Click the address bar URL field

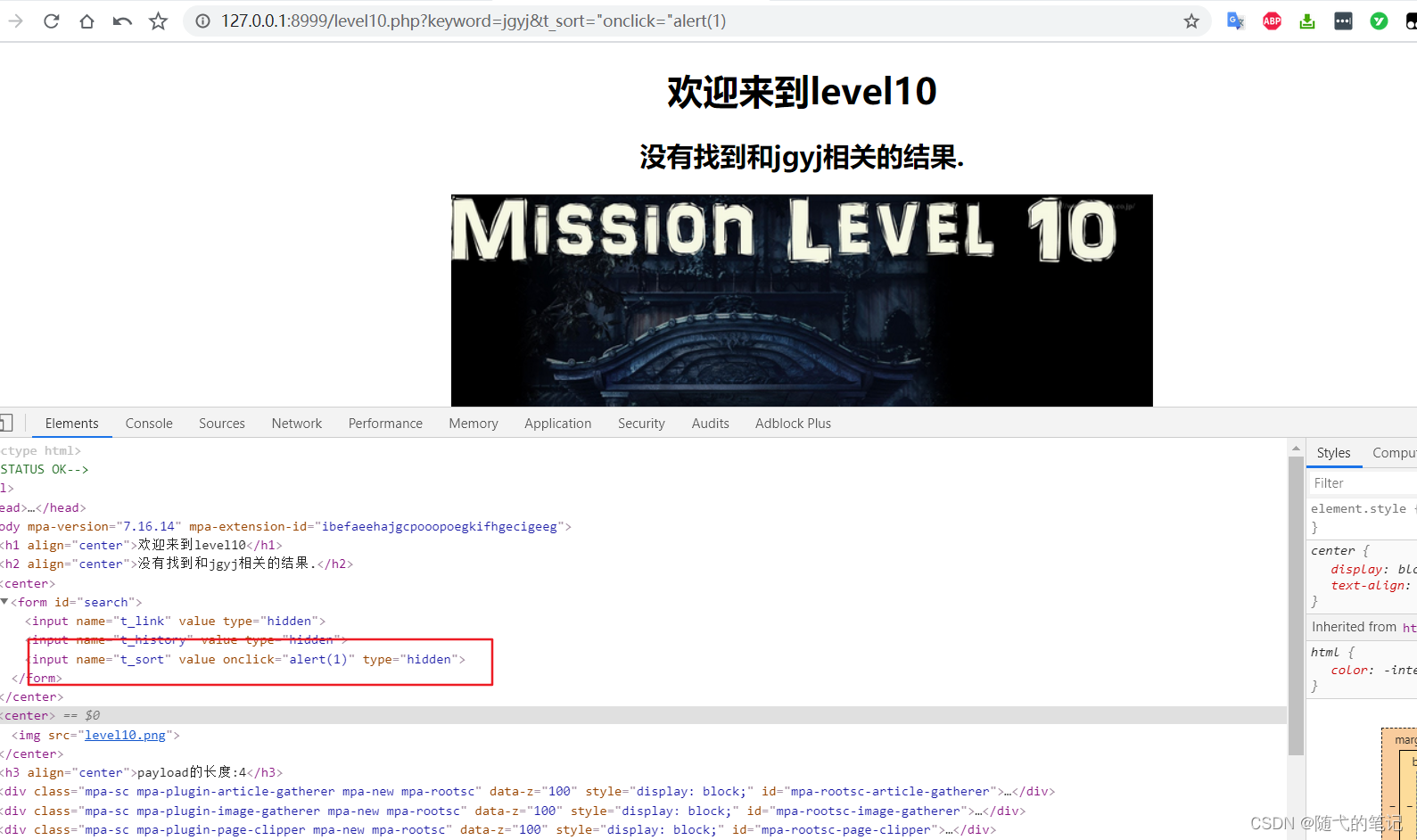point(696,21)
